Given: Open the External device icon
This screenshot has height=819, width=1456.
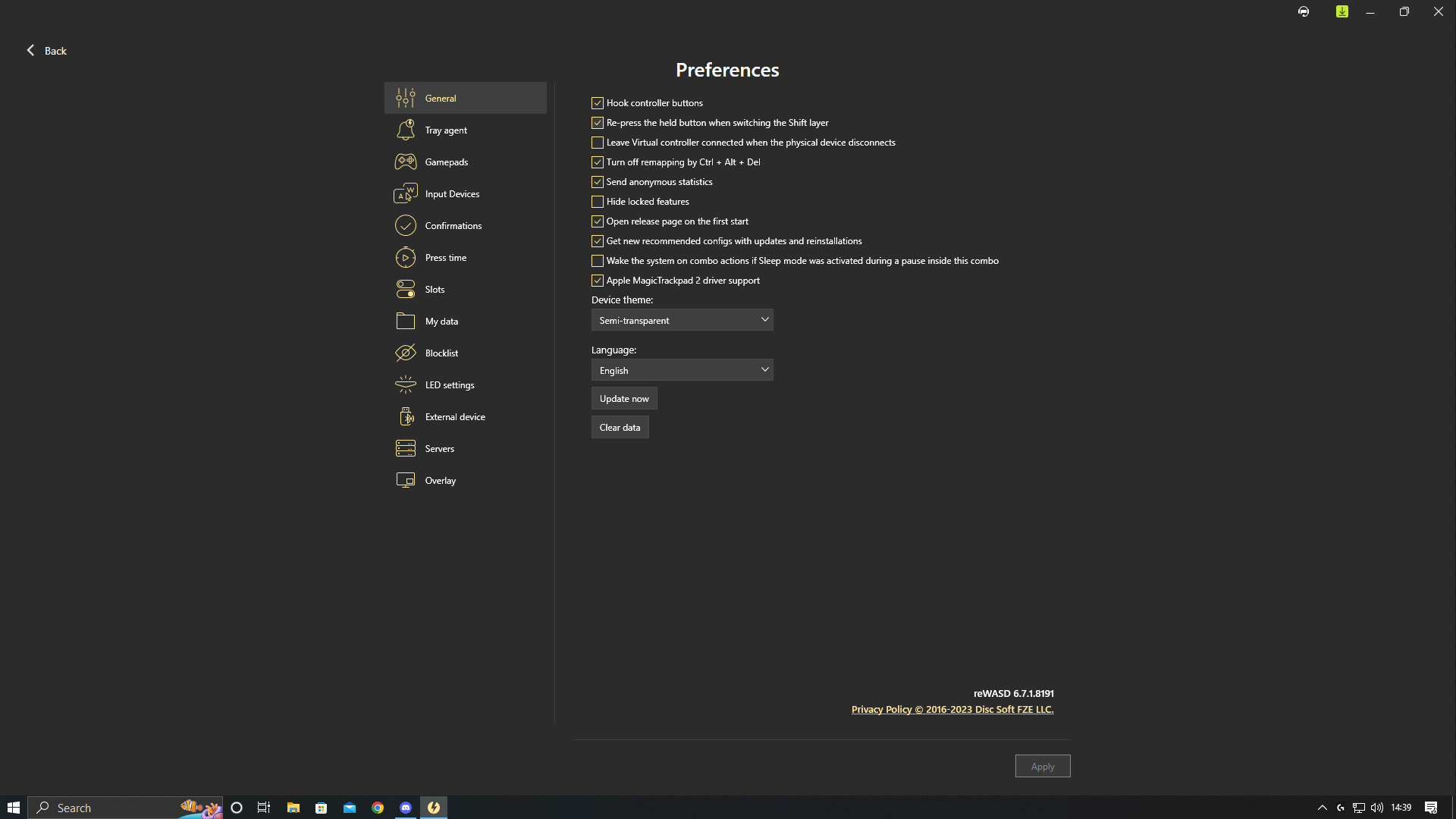Looking at the screenshot, I should [406, 417].
